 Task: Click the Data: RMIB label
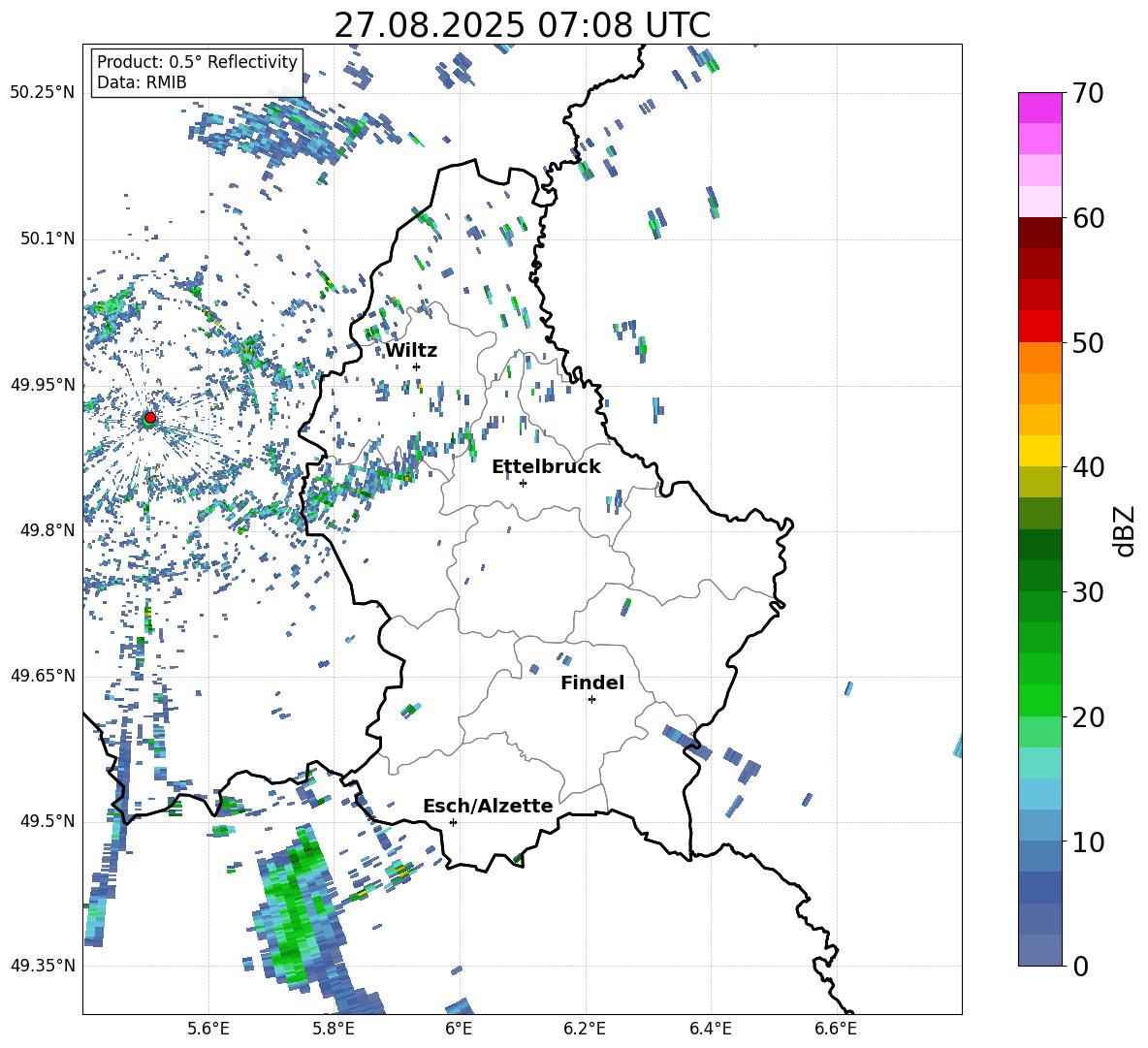click(x=142, y=82)
